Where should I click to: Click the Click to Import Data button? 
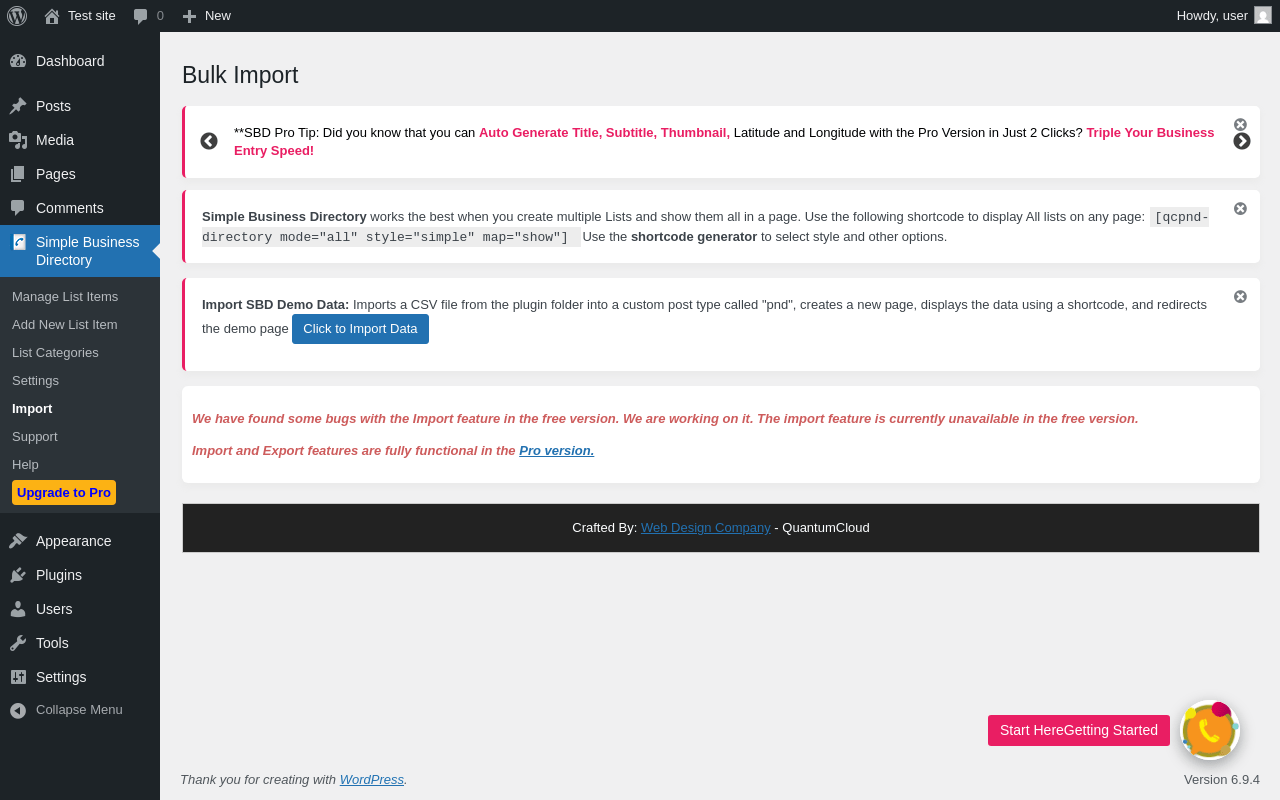(x=360, y=329)
